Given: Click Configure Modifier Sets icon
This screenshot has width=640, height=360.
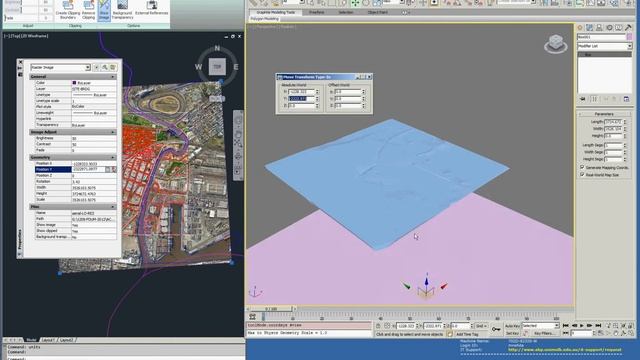Looking at the screenshot, I should click(627, 99).
